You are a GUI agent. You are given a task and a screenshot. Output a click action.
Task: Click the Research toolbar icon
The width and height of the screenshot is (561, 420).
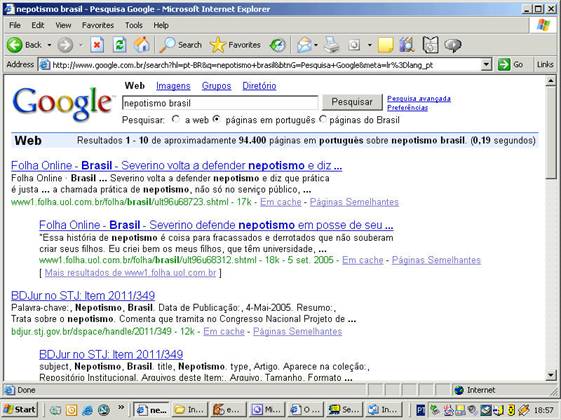click(x=407, y=45)
